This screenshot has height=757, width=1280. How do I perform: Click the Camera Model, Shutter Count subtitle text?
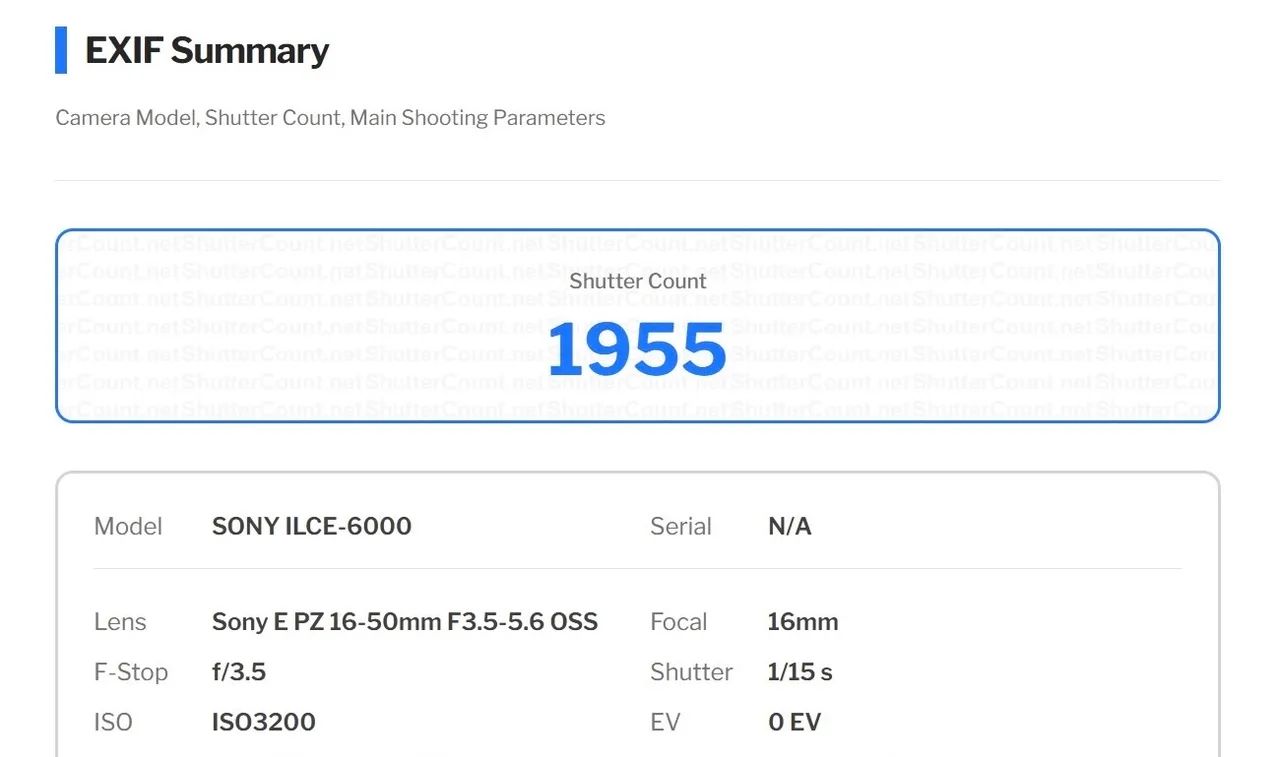click(x=330, y=118)
